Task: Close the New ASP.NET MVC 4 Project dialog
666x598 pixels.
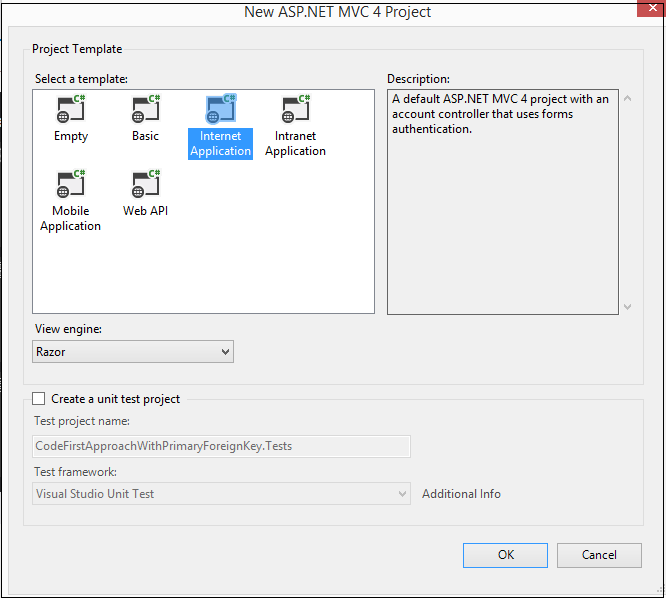Action: point(652,8)
